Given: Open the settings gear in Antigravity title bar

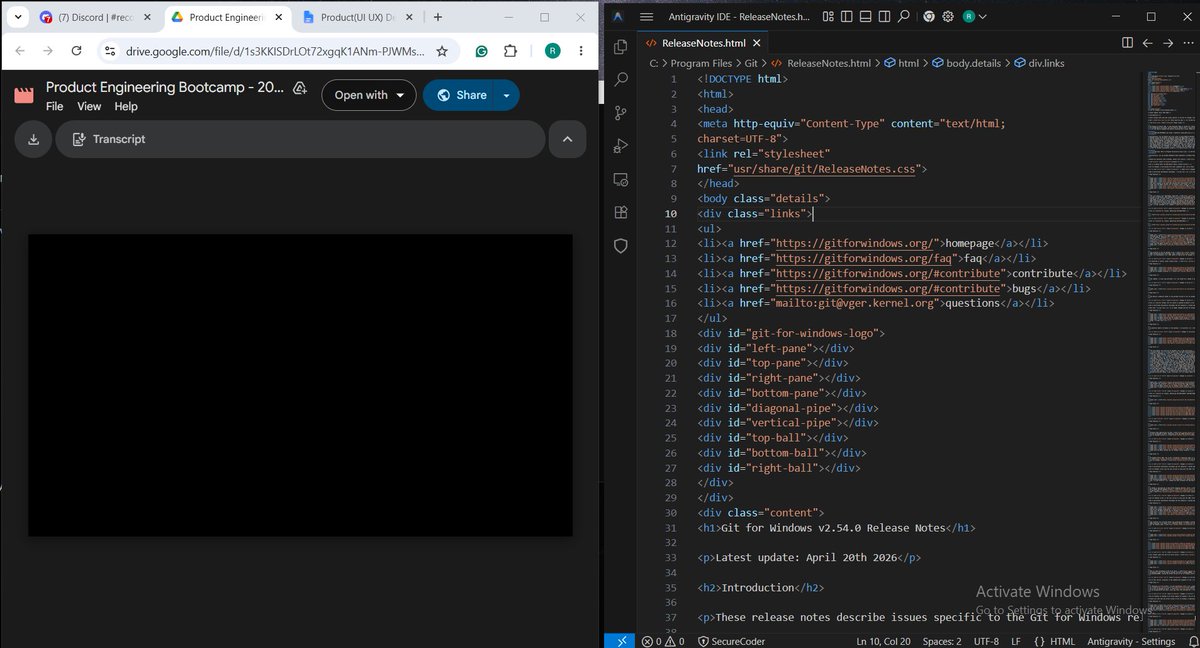Looking at the screenshot, I should (x=948, y=17).
